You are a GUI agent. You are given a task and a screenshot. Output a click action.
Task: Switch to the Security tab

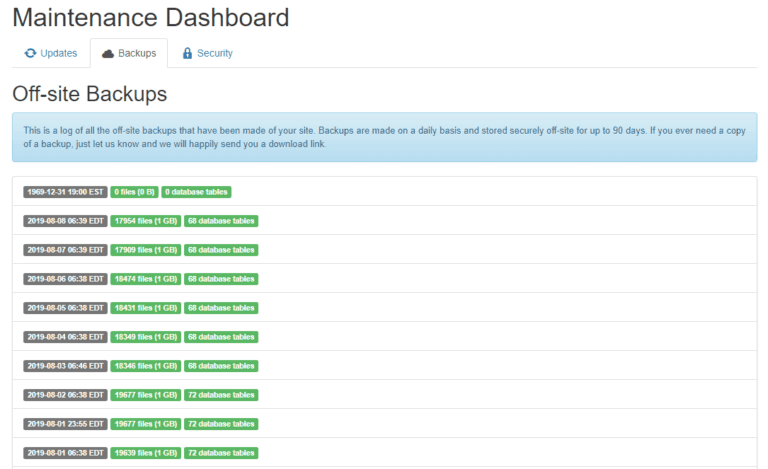coord(207,53)
